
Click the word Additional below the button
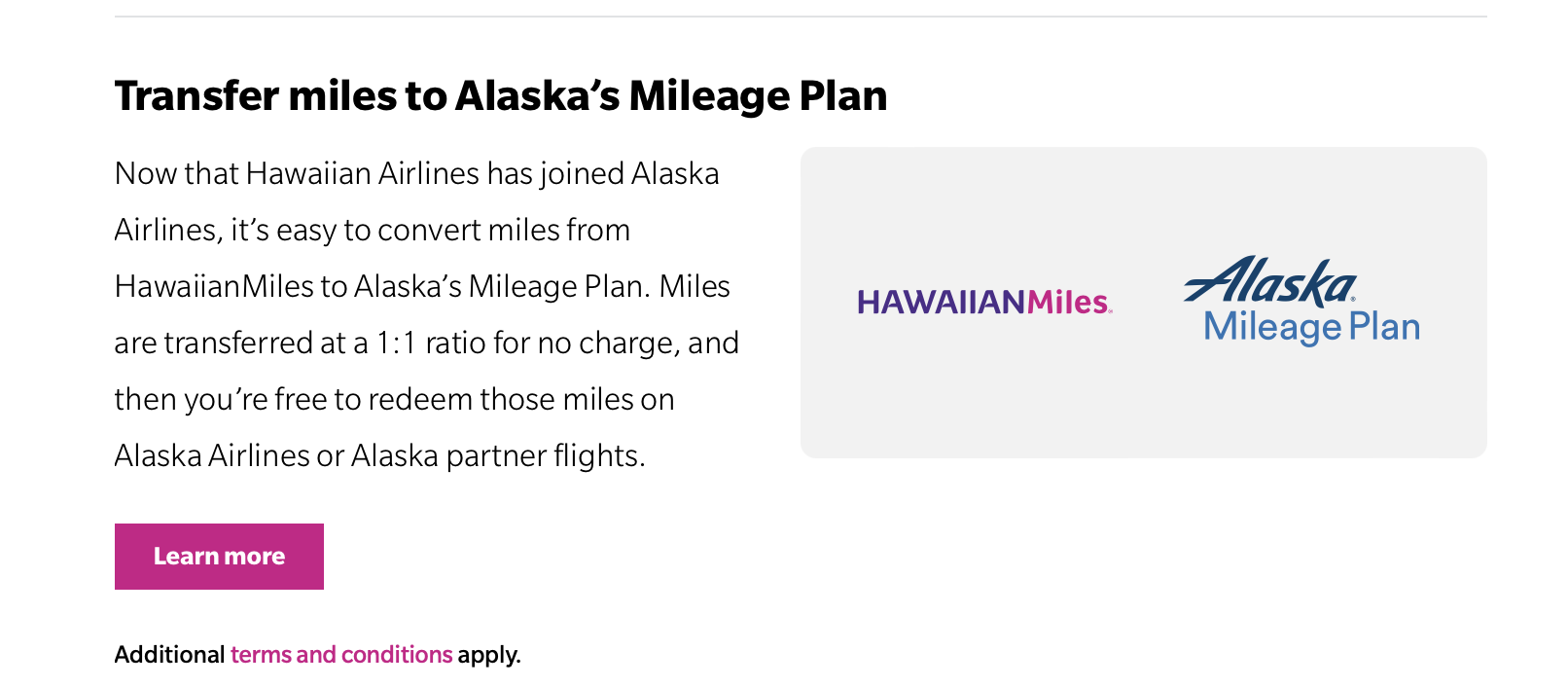[170, 655]
